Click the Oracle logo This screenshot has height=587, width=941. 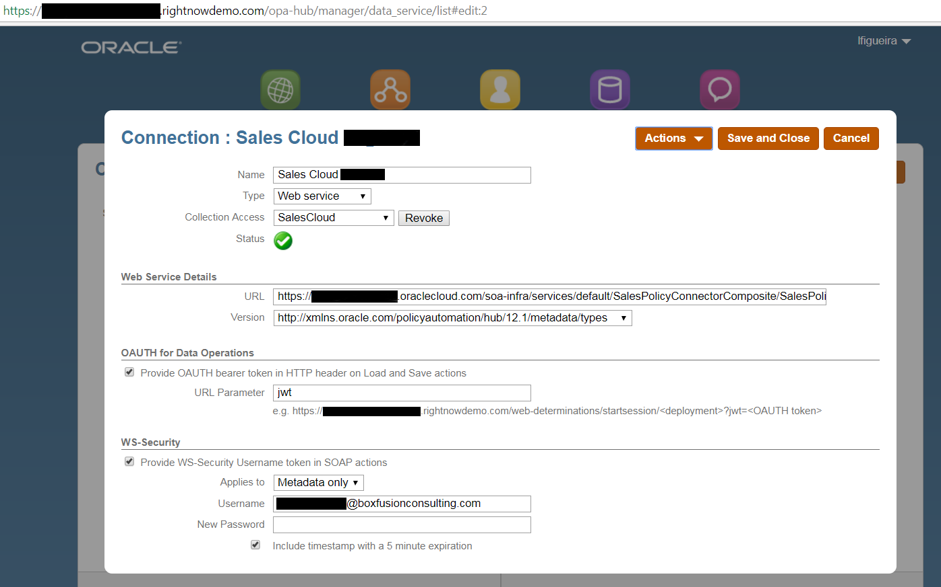click(x=131, y=47)
